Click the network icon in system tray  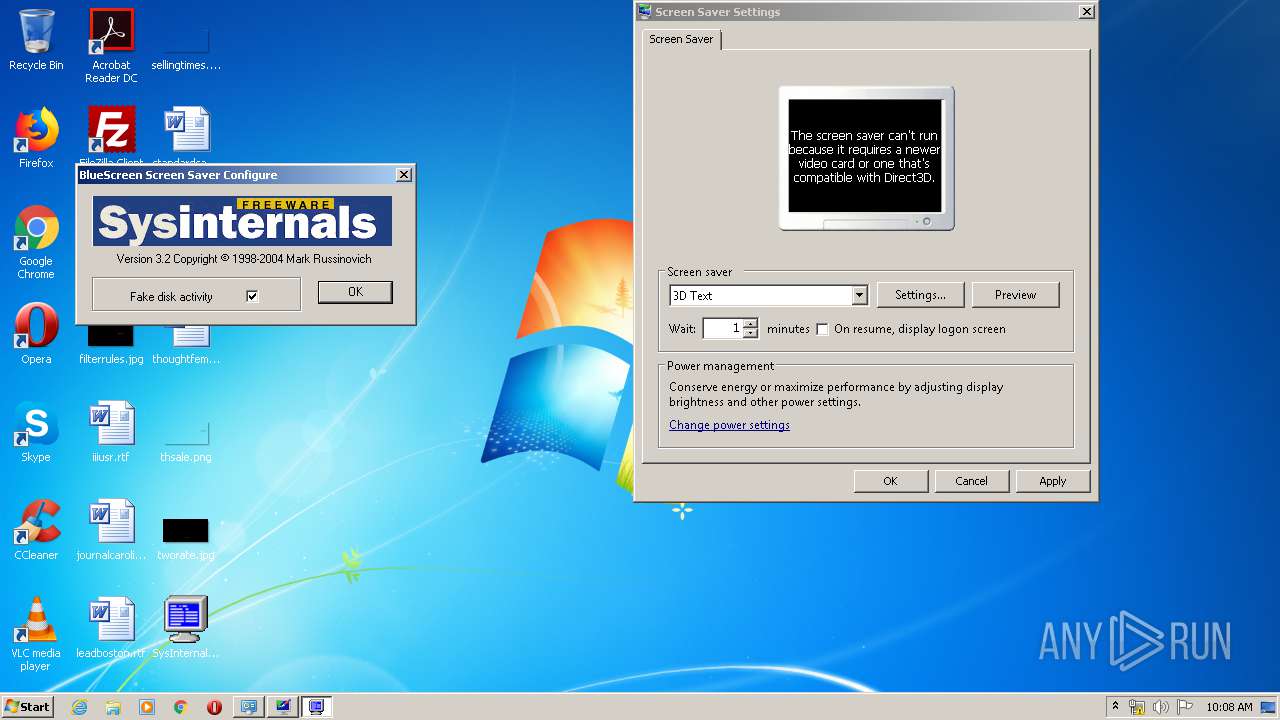[1137, 707]
